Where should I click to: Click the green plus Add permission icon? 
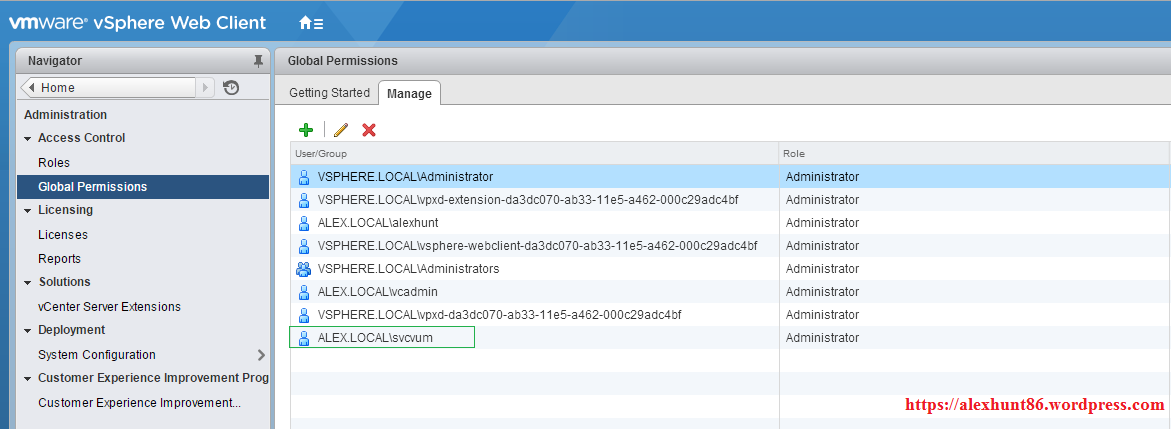(306, 130)
